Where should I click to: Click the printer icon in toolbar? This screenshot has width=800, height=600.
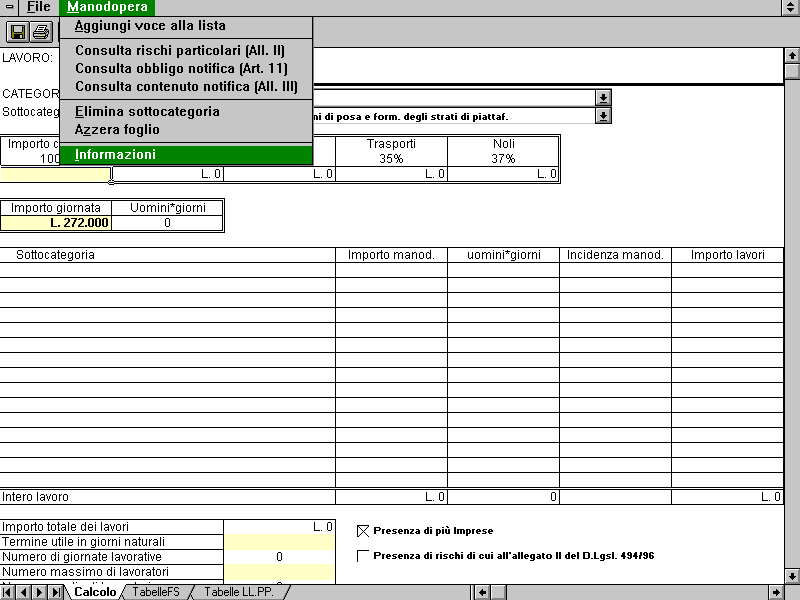tap(41, 32)
